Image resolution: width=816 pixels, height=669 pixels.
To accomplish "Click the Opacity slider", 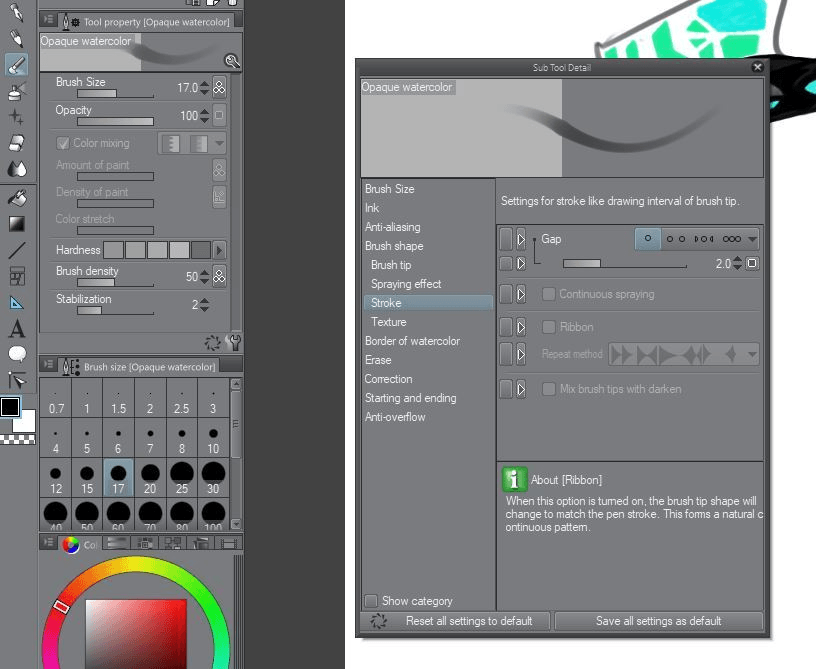I will coord(116,122).
